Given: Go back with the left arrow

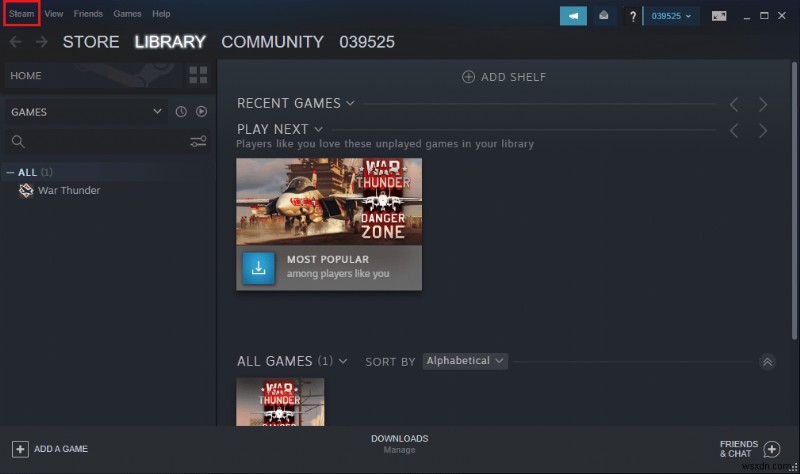Looking at the screenshot, I should 15,42.
